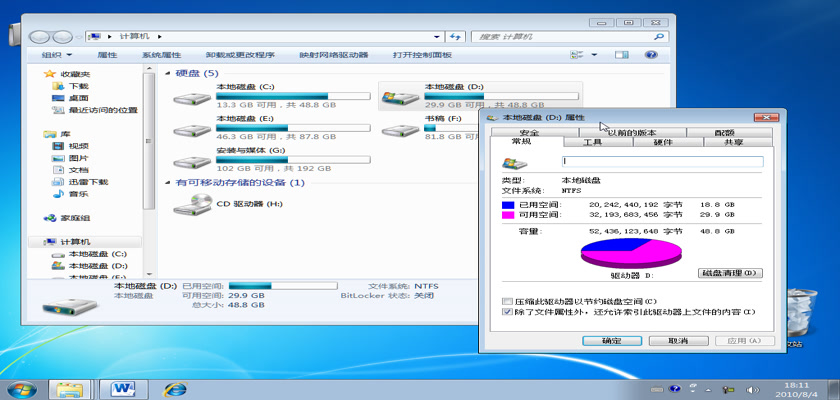Select the 本地磁盘 (E:) drive icon

tap(190, 128)
